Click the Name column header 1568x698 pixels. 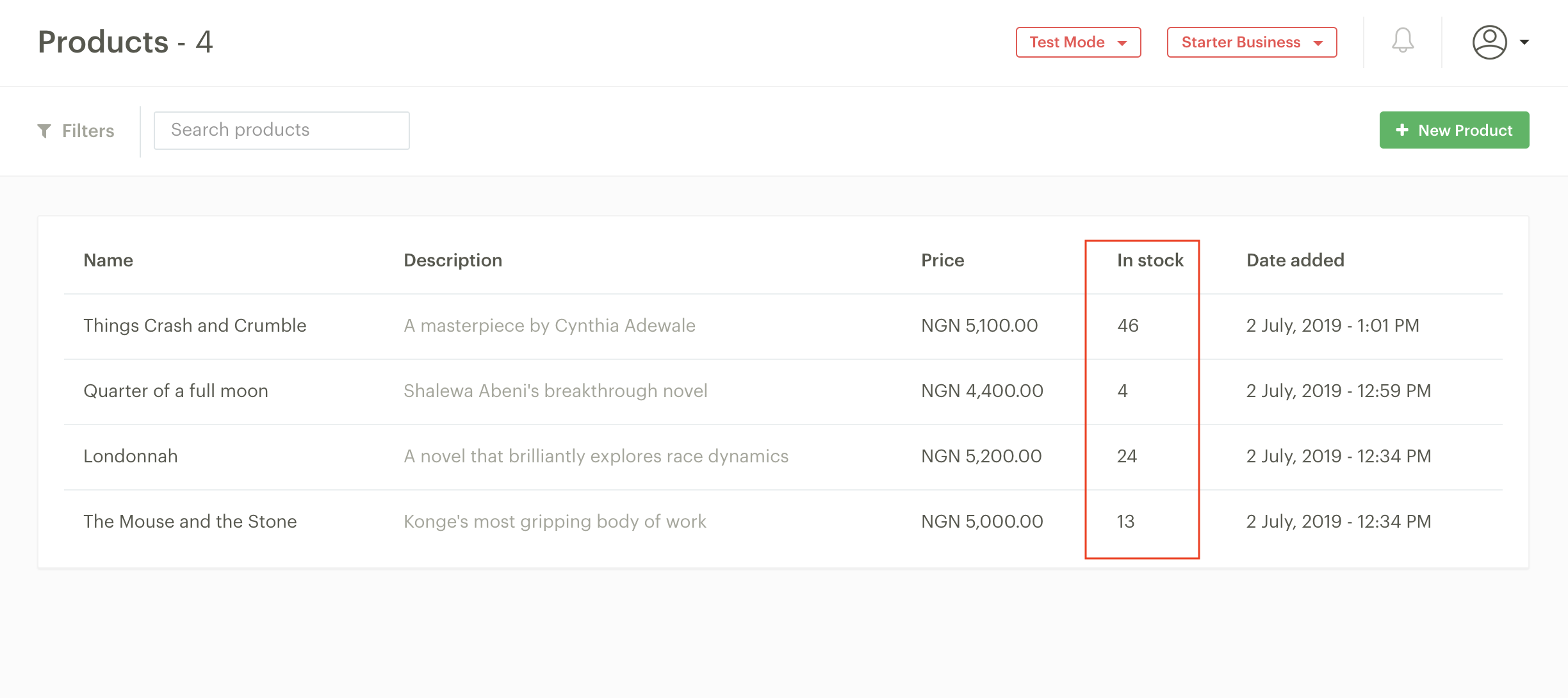[108, 260]
